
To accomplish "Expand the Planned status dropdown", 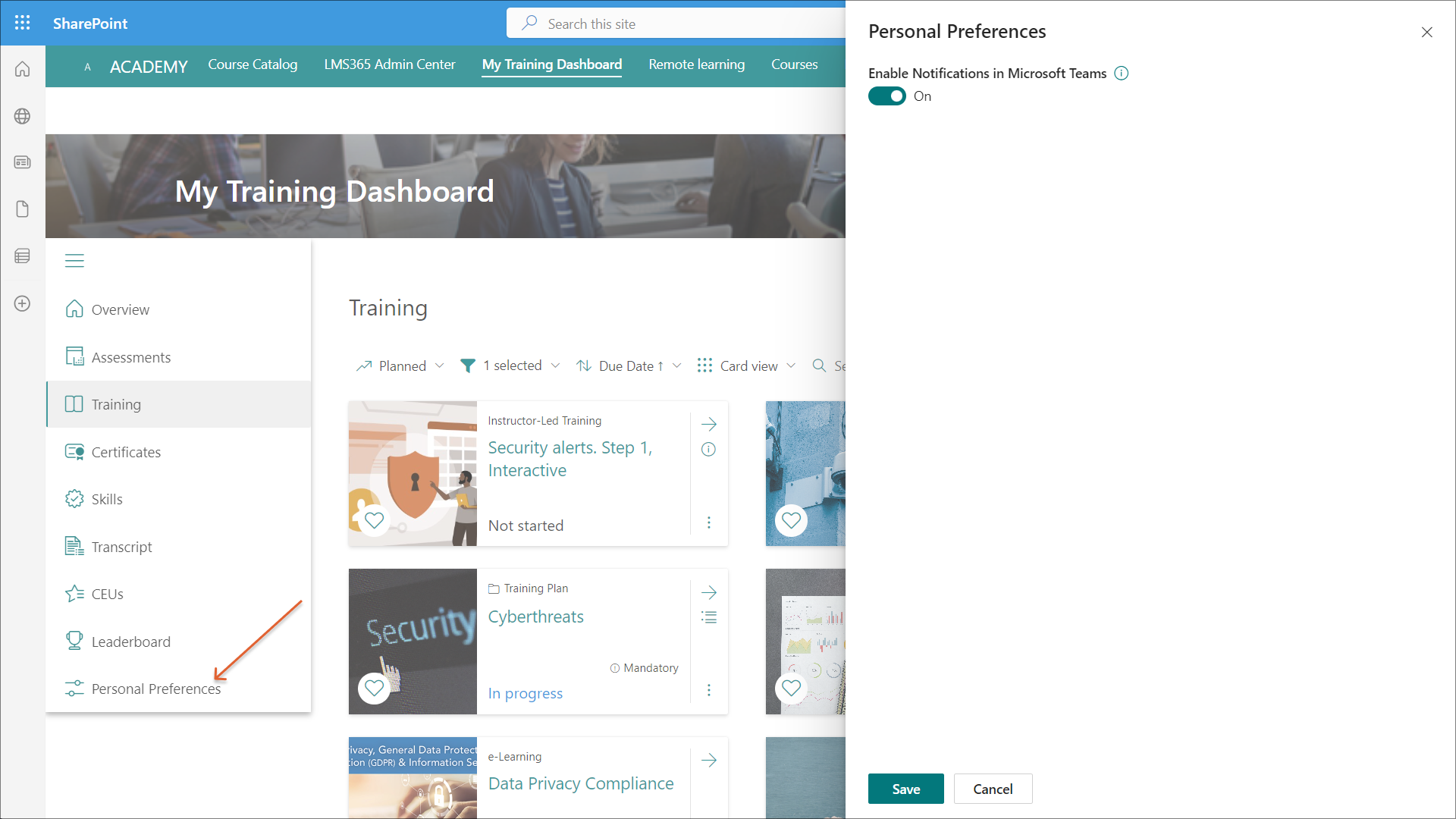I will 400,366.
